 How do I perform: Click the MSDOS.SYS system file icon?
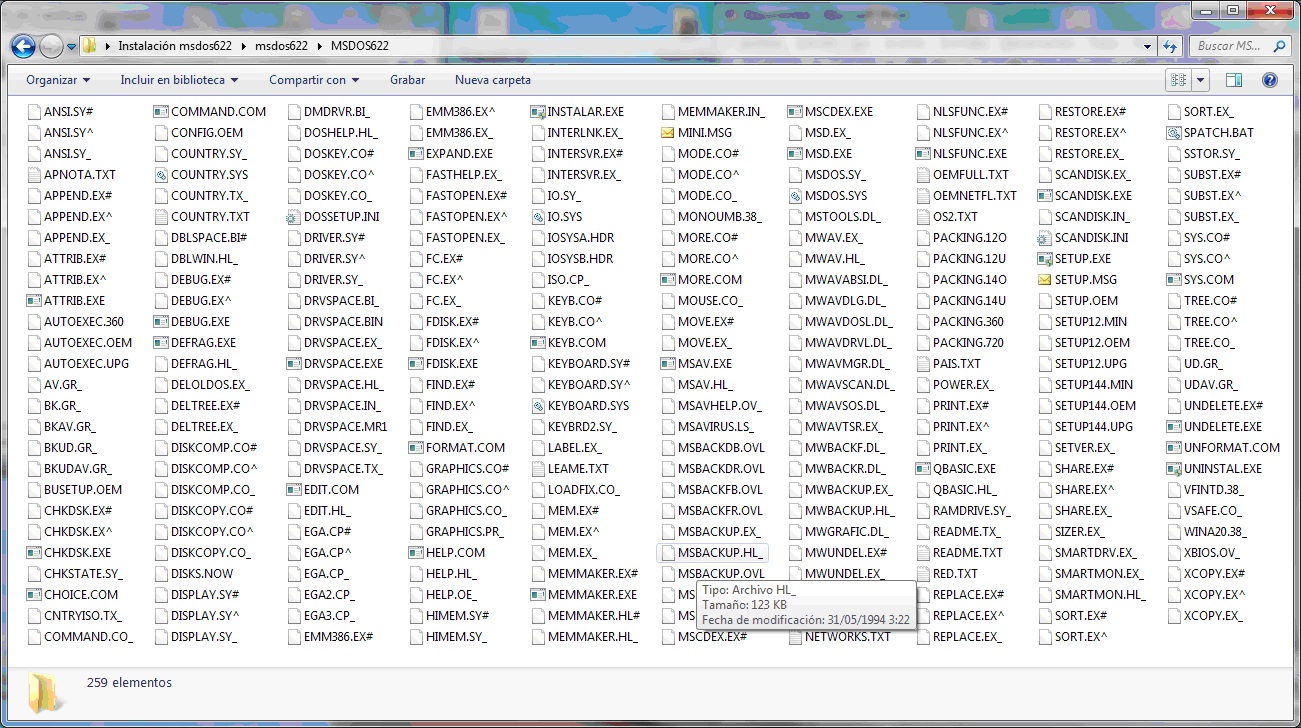coord(795,196)
